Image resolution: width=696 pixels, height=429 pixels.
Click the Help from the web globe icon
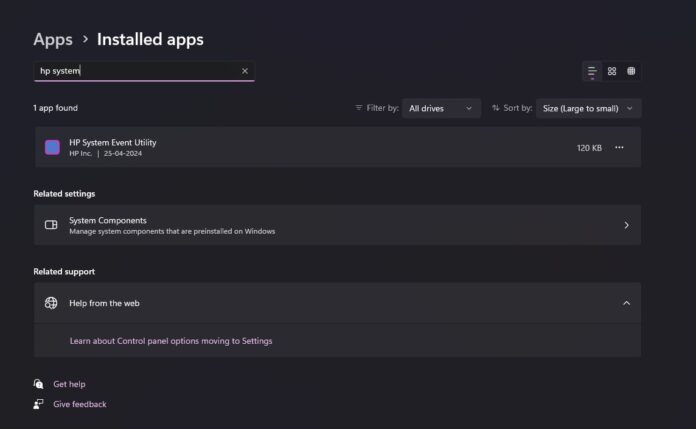51,303
